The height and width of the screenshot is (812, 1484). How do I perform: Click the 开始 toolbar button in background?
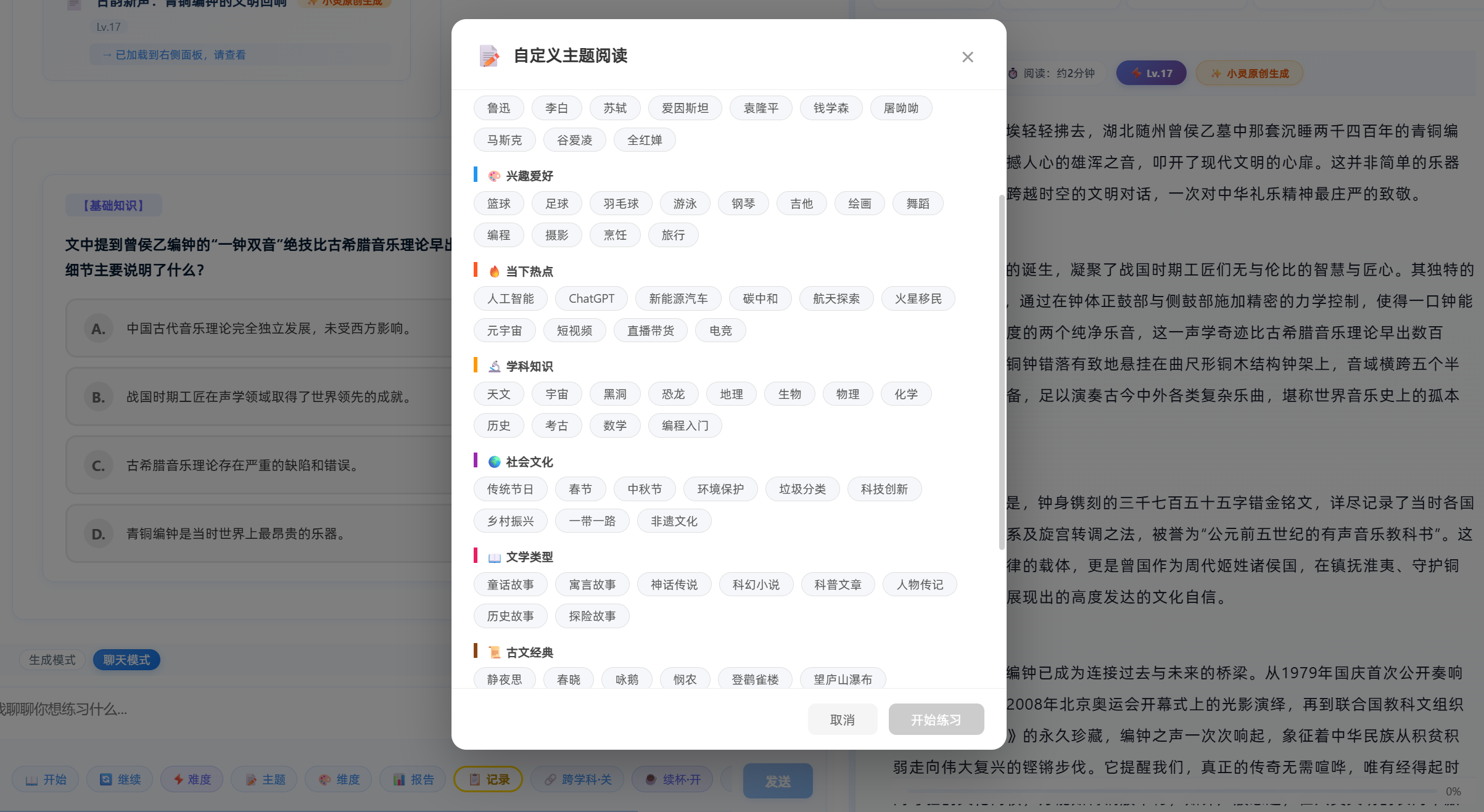tap(46, 779)
